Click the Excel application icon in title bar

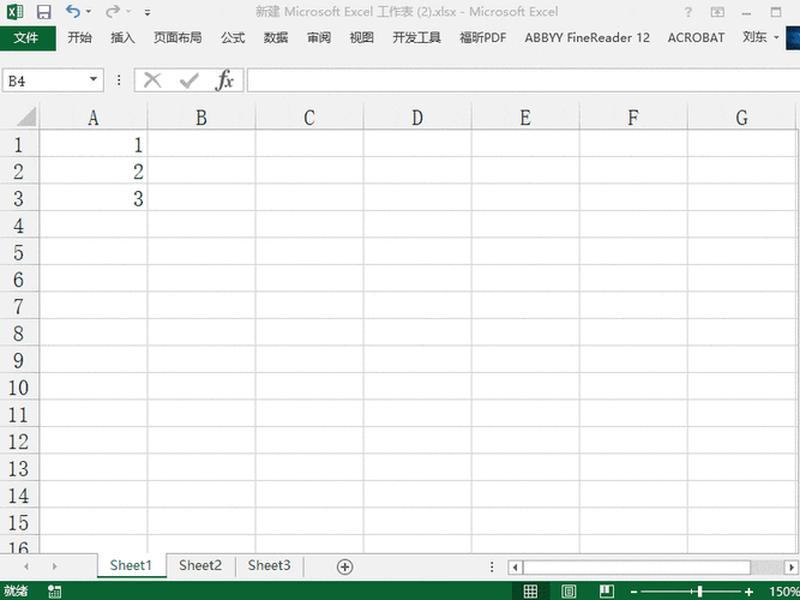pyautogui.click(x=15, y=11)
